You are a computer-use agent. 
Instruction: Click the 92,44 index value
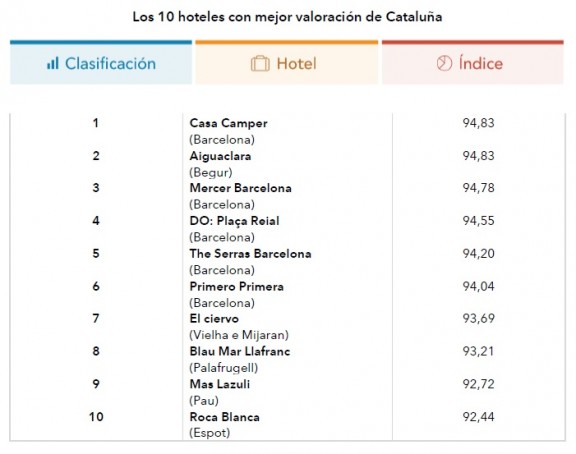(478, 417)
